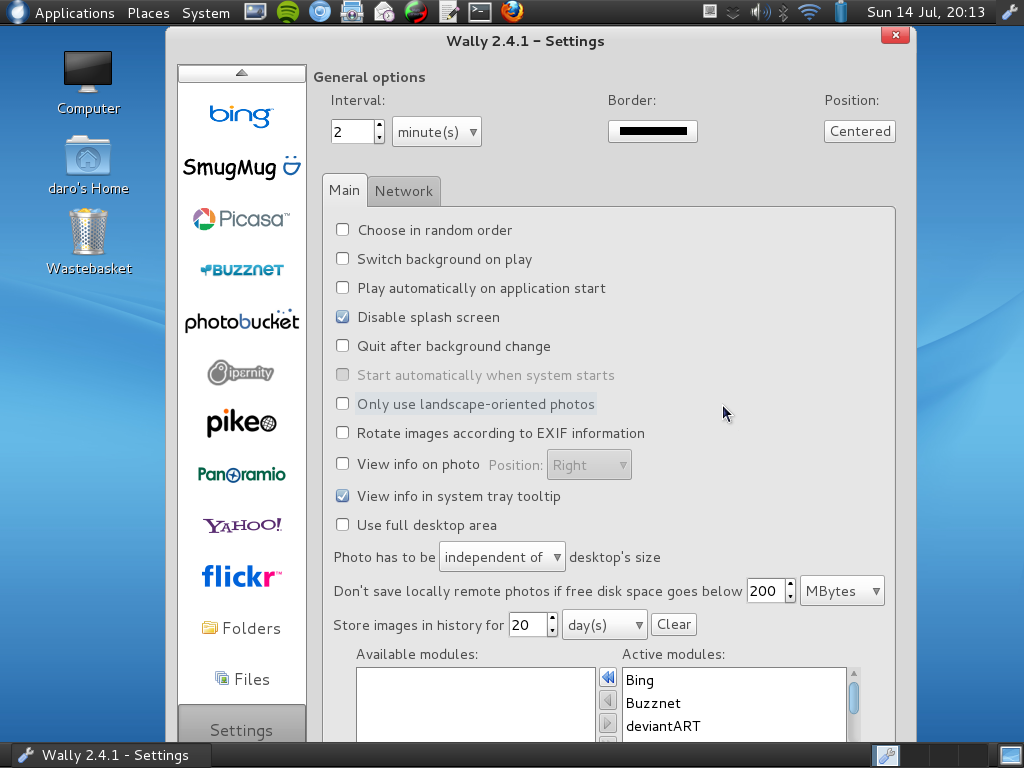Viewport: 1024px width, 768px height.
Task: Check Quit after background change
Action: pos(342,345)
